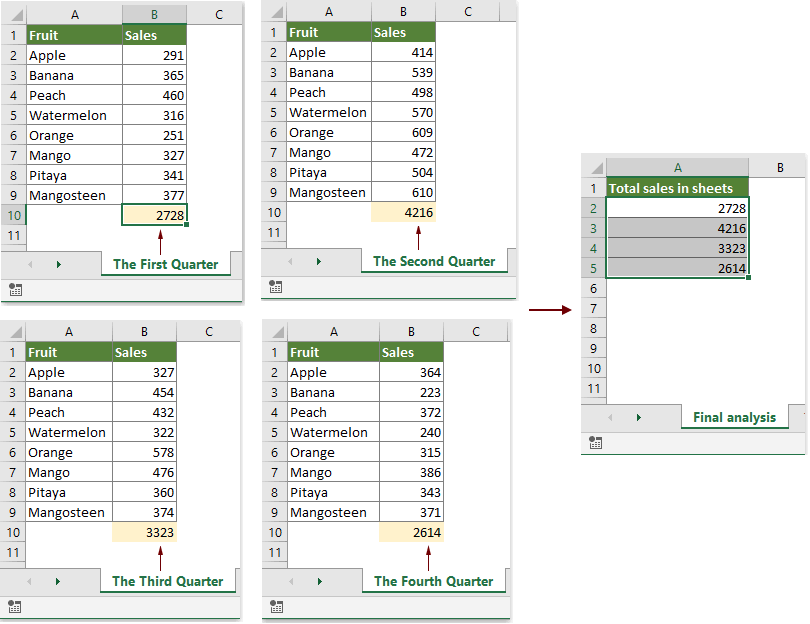
Task: Select column B header in the First Quarter sheet
Action: pos(154,14)
